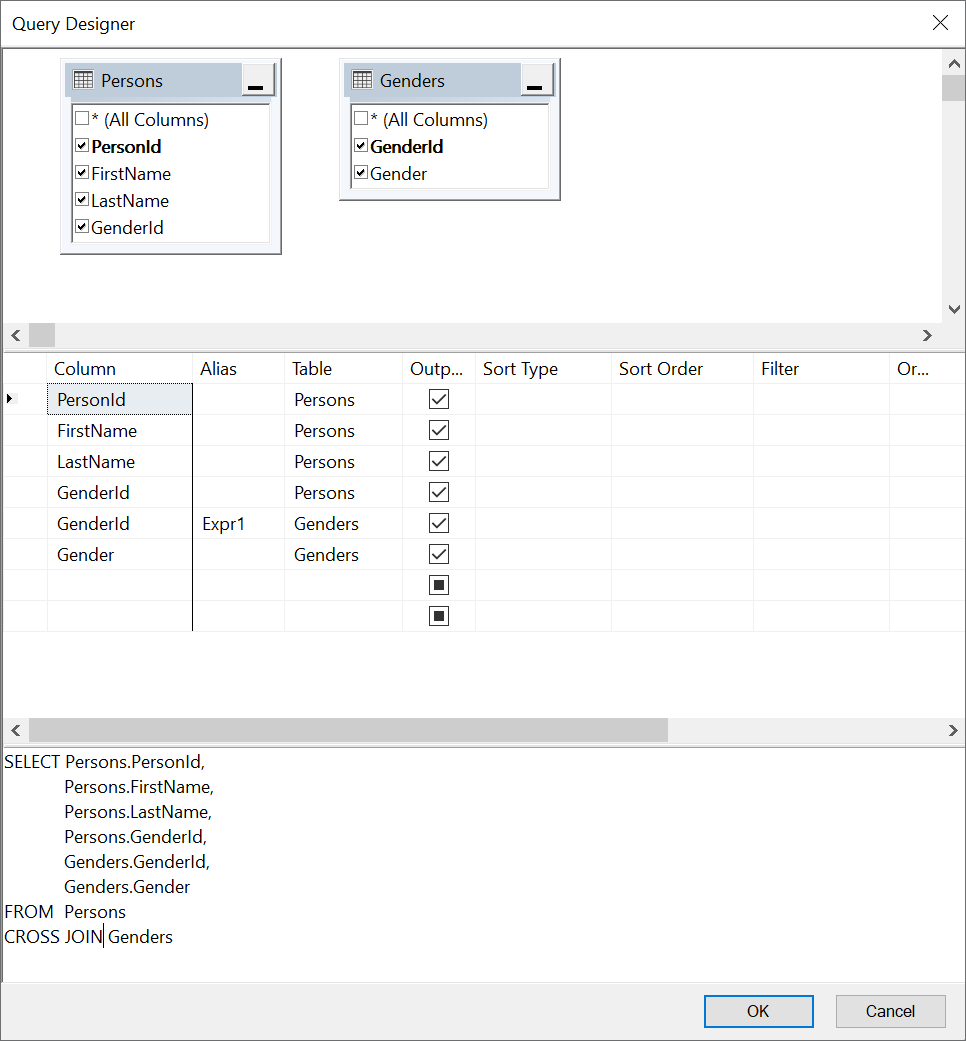966x1041 pixels.
Task: Click up arrow on diagram vertical scrollbar
Action: pos(954,64)
